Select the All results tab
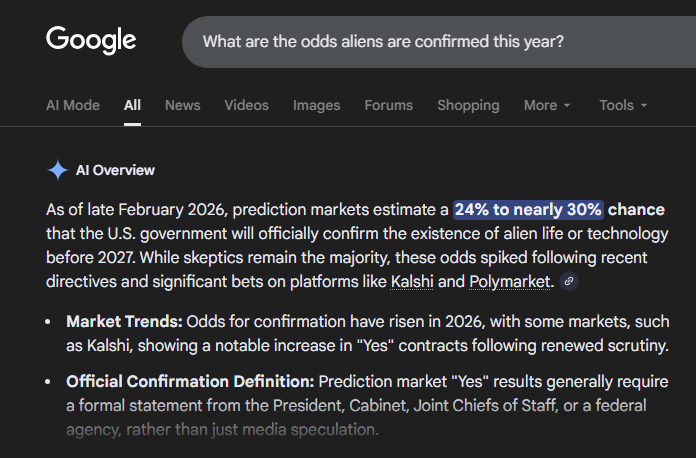The height and width of the screenshot is (458, 696). coord(132,105)
